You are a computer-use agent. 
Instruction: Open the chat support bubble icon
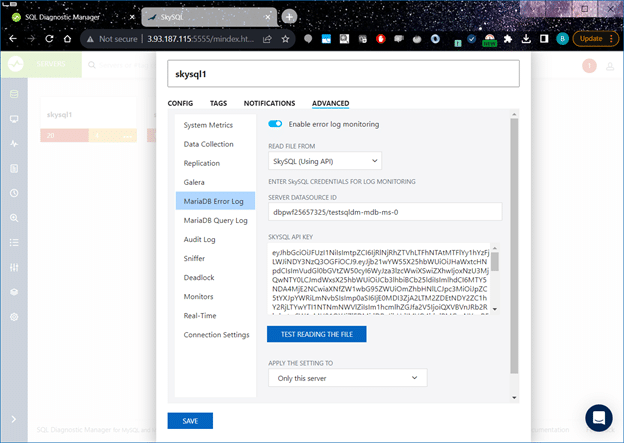pyautogui.click(x=599, y=418)
